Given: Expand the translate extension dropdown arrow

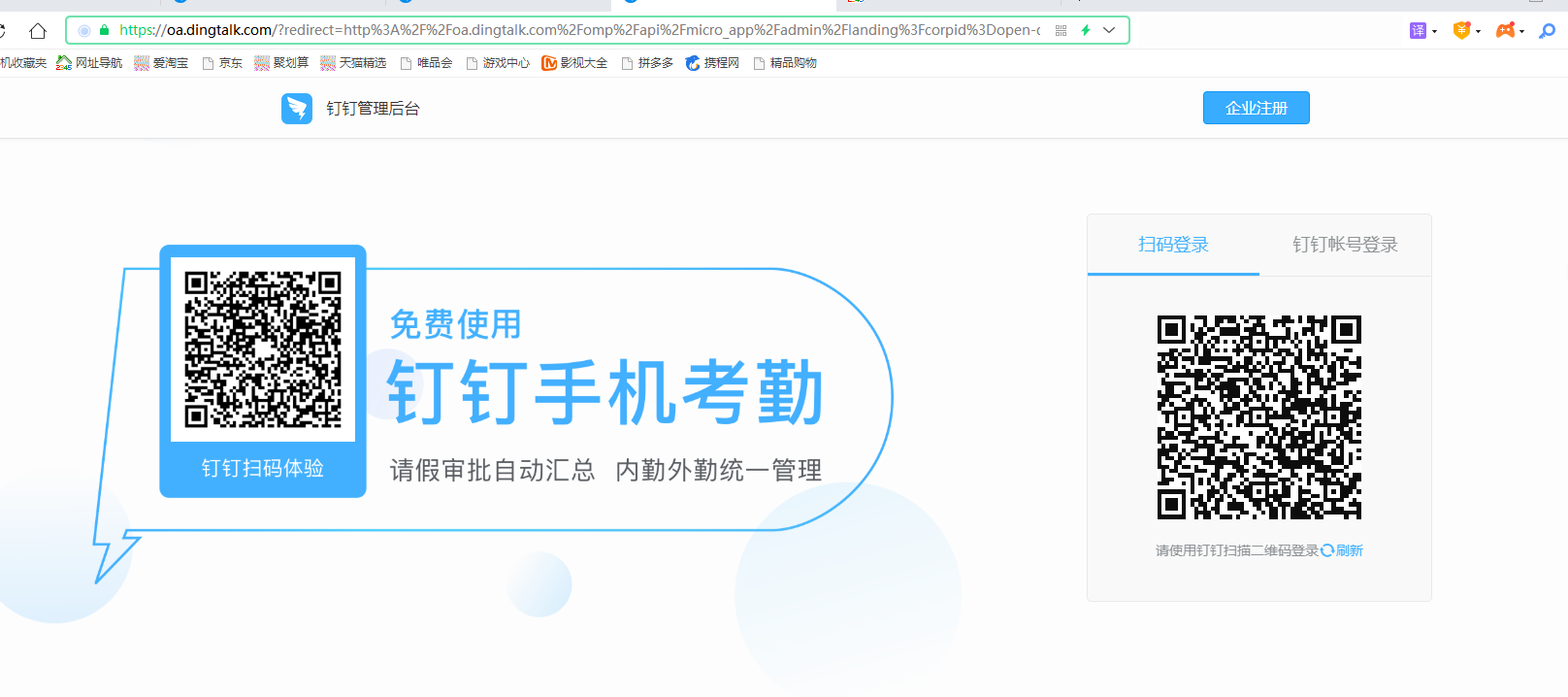Looking at the screenshot, I should pos(1435,32).
